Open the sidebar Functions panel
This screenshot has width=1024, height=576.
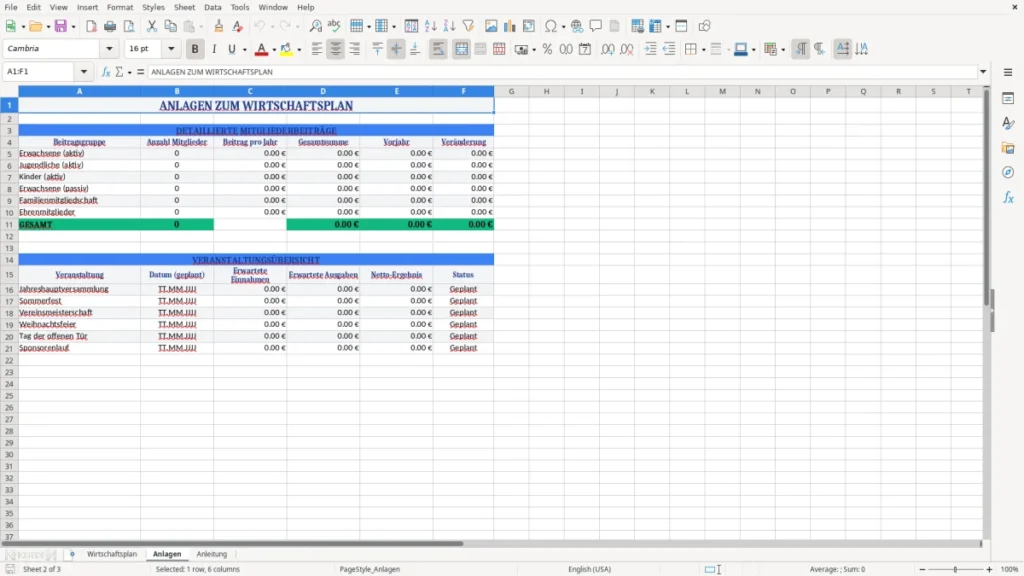(x=1008, y=197)
